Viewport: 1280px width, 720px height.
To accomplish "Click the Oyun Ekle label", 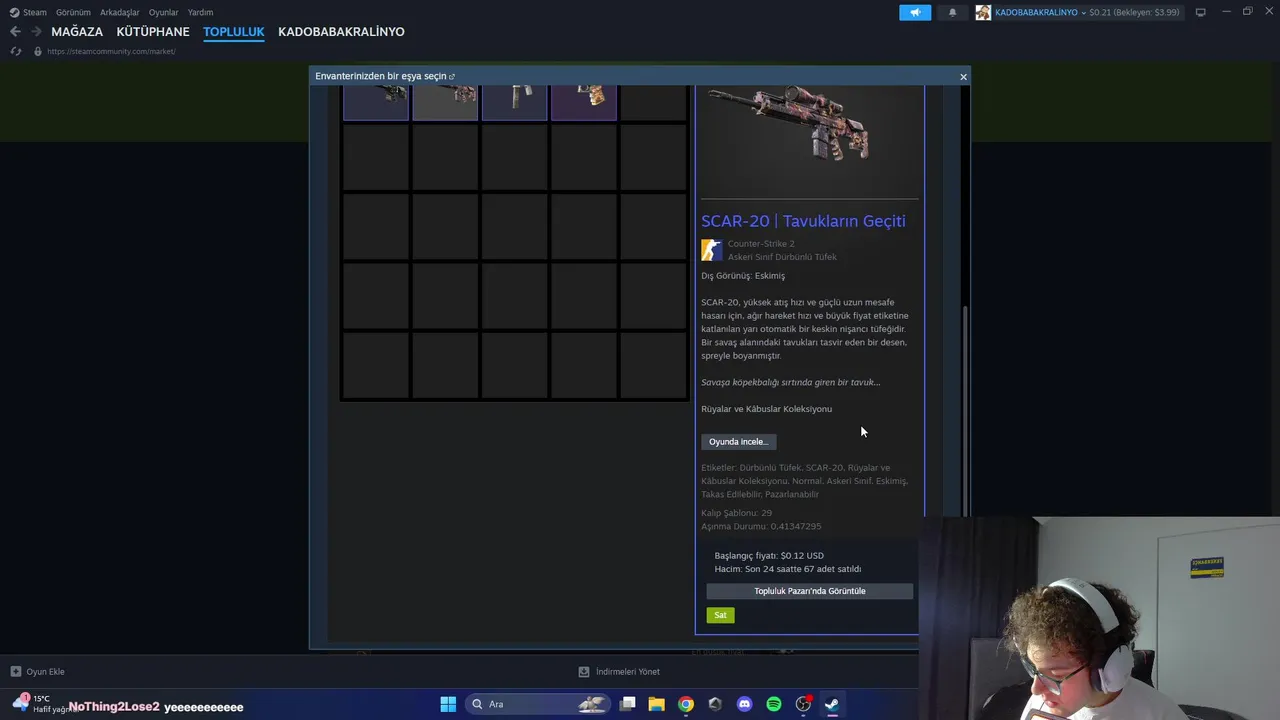I will click(45, 672).
